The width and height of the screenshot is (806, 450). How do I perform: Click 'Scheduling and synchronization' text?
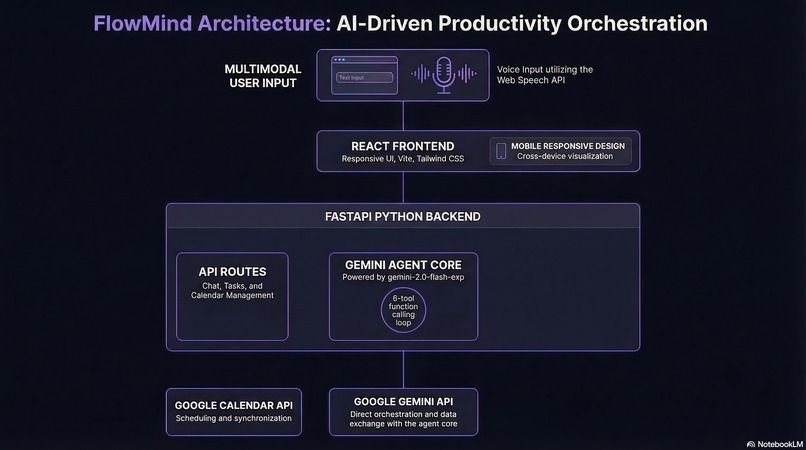click(233, 419)
